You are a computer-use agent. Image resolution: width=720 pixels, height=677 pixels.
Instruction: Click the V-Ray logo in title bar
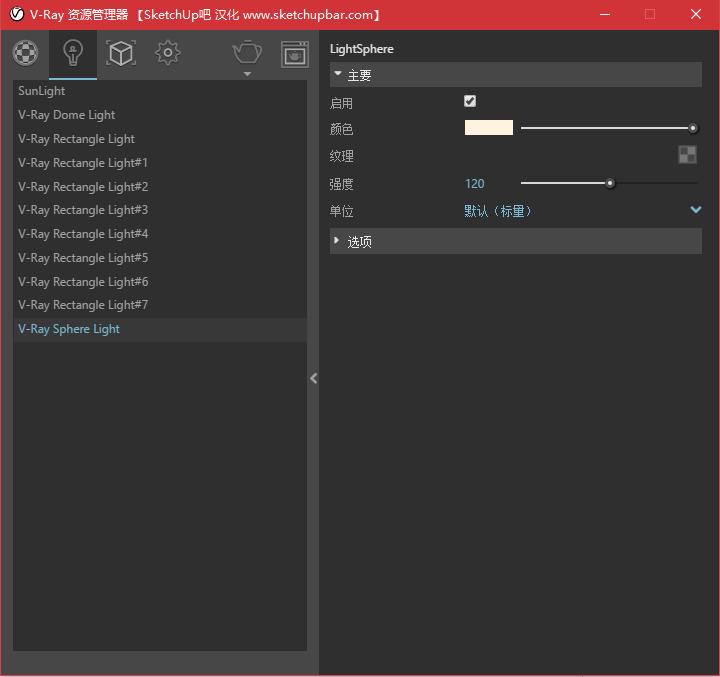(x=17, y=14)
